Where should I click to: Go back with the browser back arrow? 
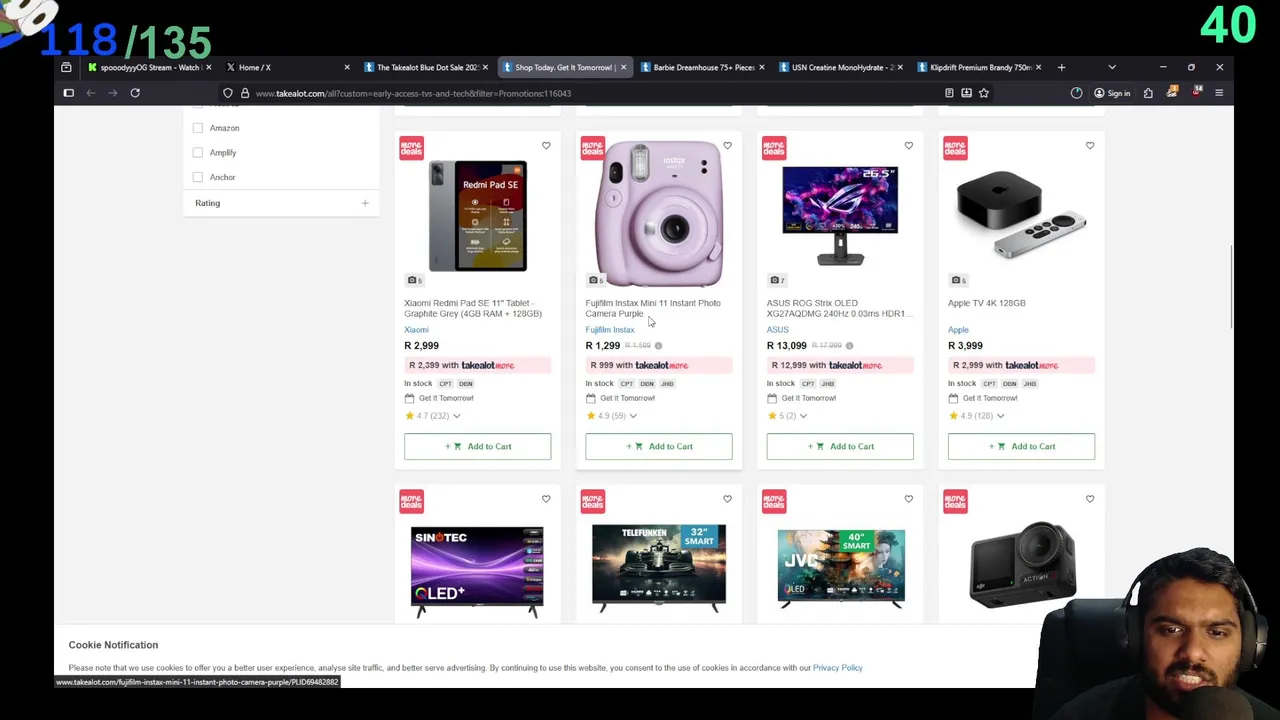pos(90,93)
